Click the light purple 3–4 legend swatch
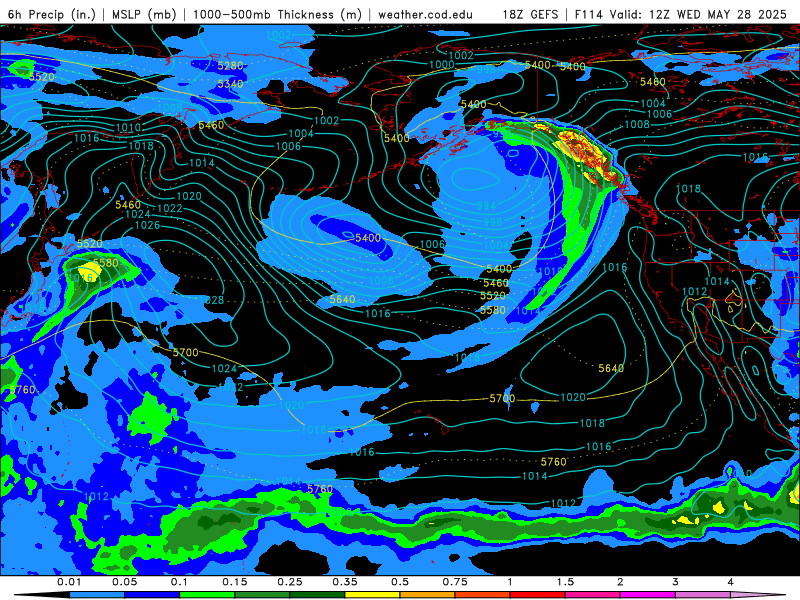The width and height of the screenshot is (800, 600). coord(703,595)
